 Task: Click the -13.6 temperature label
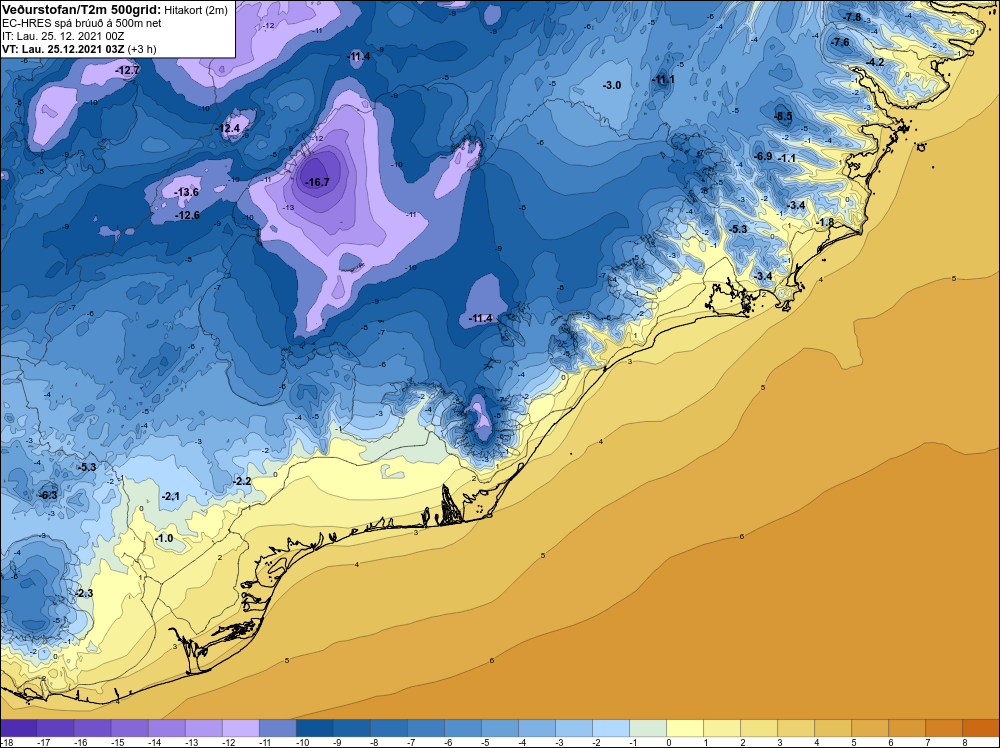point(188,193)
